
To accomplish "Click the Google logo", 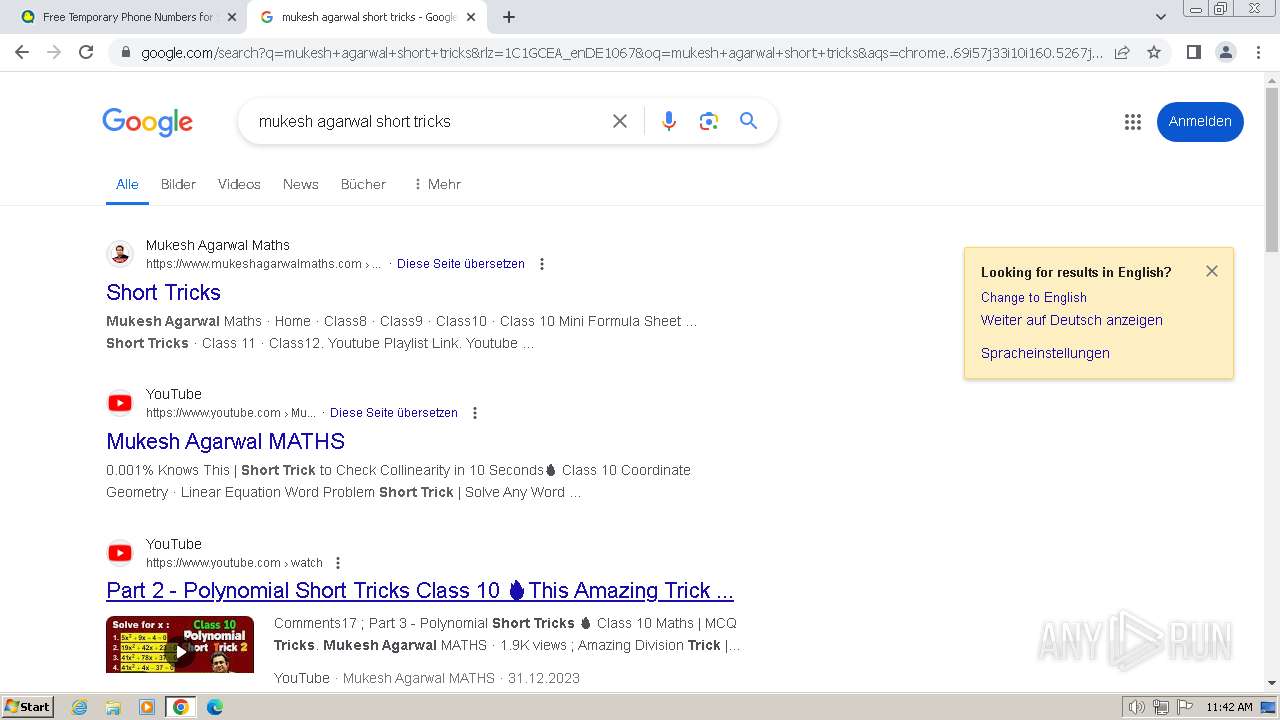I will click(x=147, y=122).
